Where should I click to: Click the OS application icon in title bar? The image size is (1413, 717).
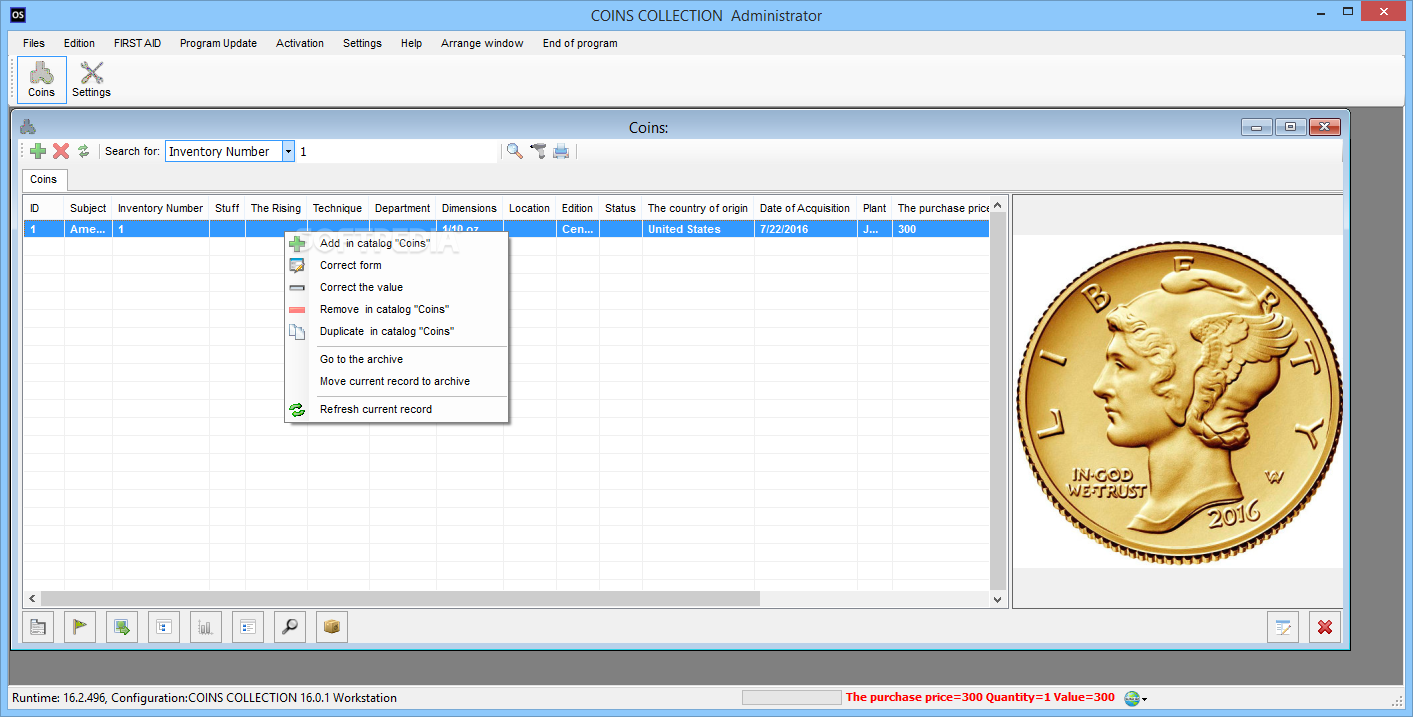click(17, 14)
